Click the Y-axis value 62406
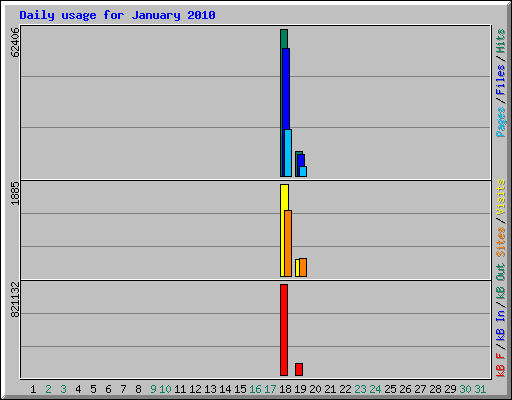Screen dimensions: 512x400 pyautogui.click(x=15, y=43)
